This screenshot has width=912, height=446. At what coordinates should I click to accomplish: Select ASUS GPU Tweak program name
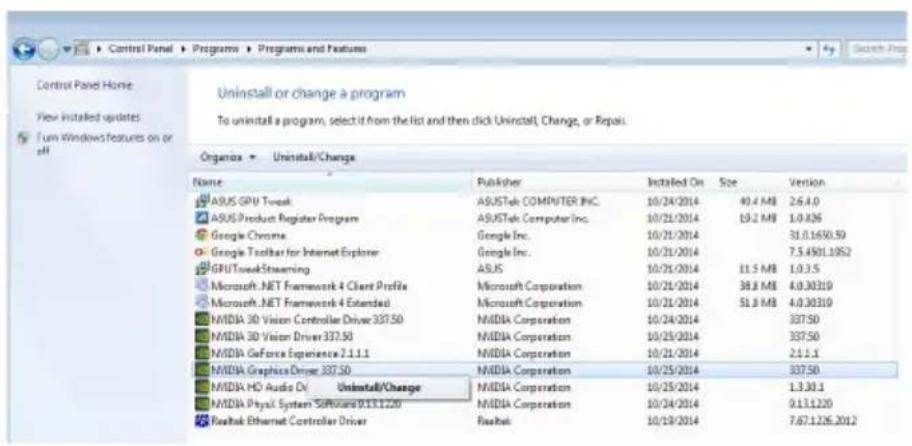(x=251, y=201)
